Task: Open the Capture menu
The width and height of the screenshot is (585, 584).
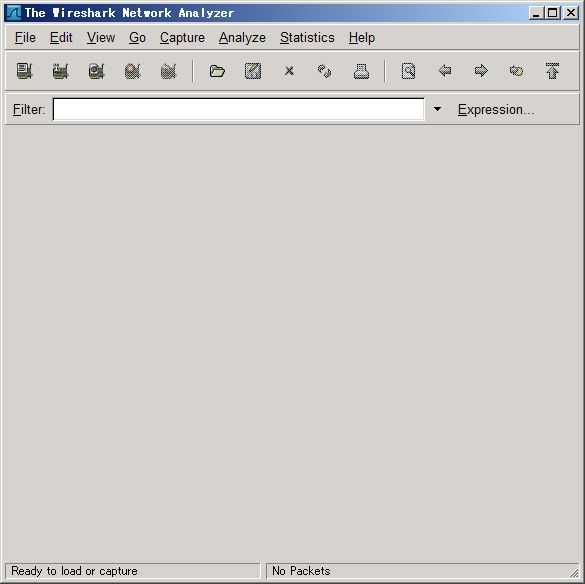Action: coord(182,38)
